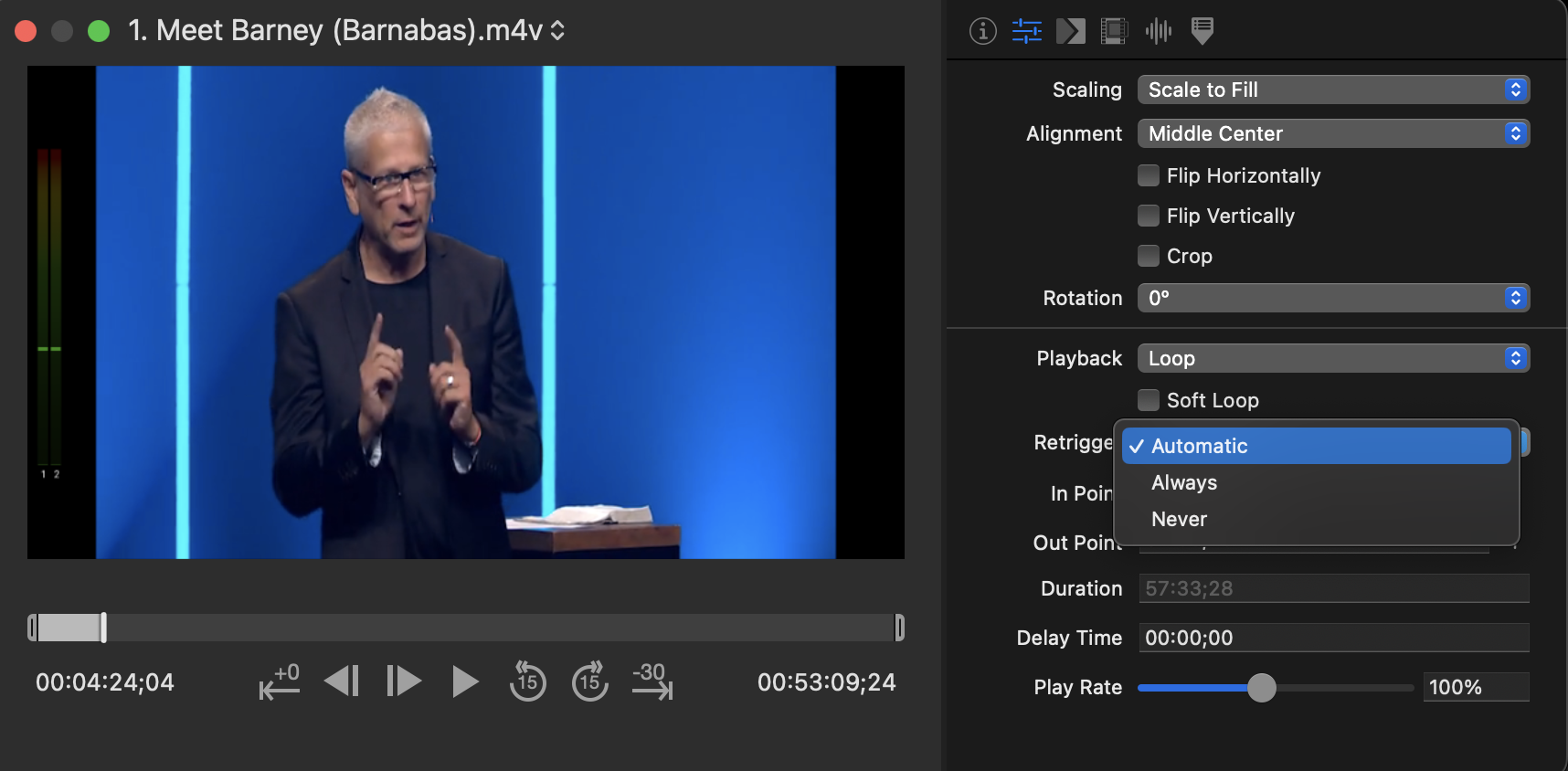
Task: Click the Play button
Action: click(465, 681)
